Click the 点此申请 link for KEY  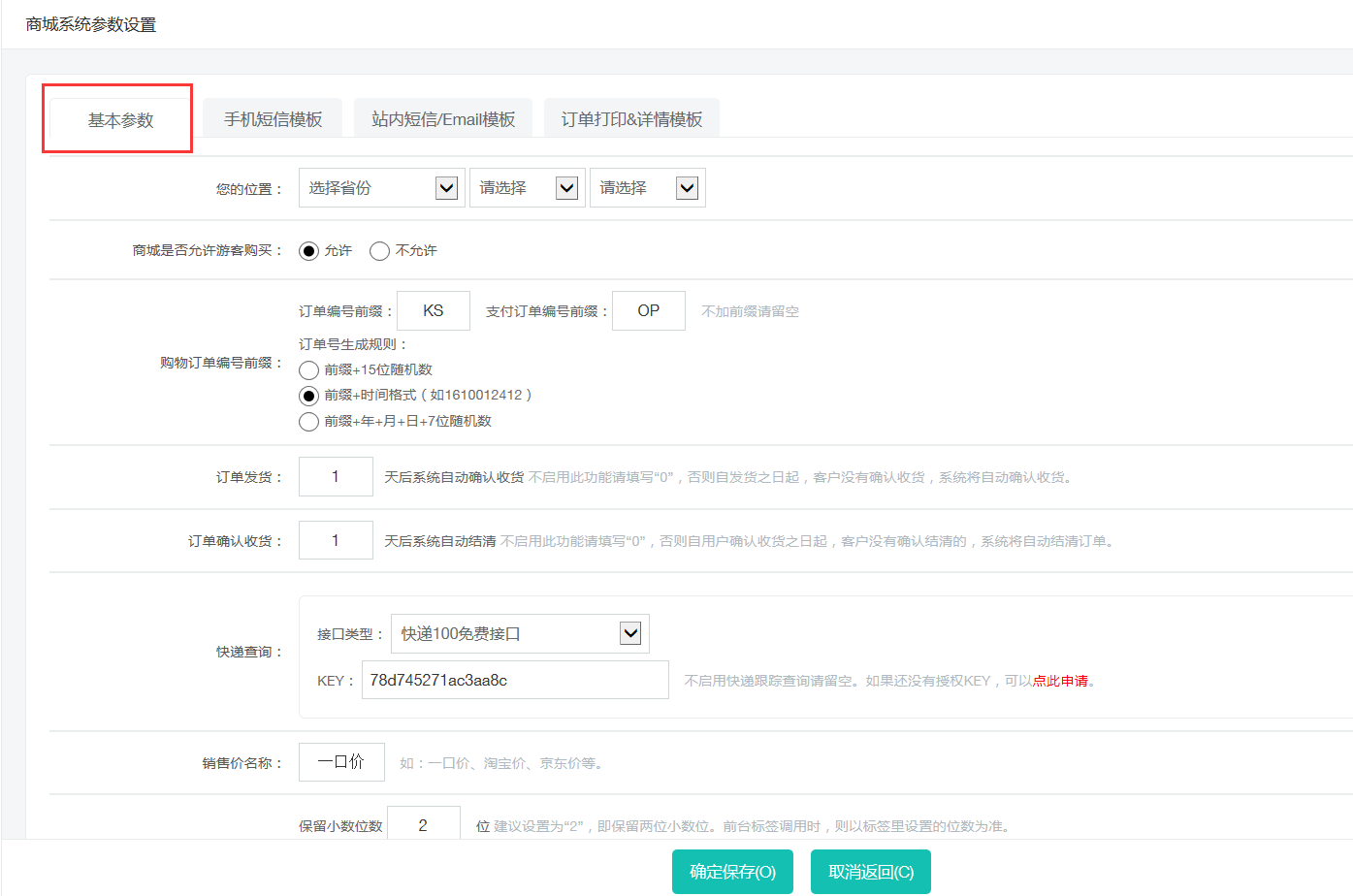coord(1060,682)
